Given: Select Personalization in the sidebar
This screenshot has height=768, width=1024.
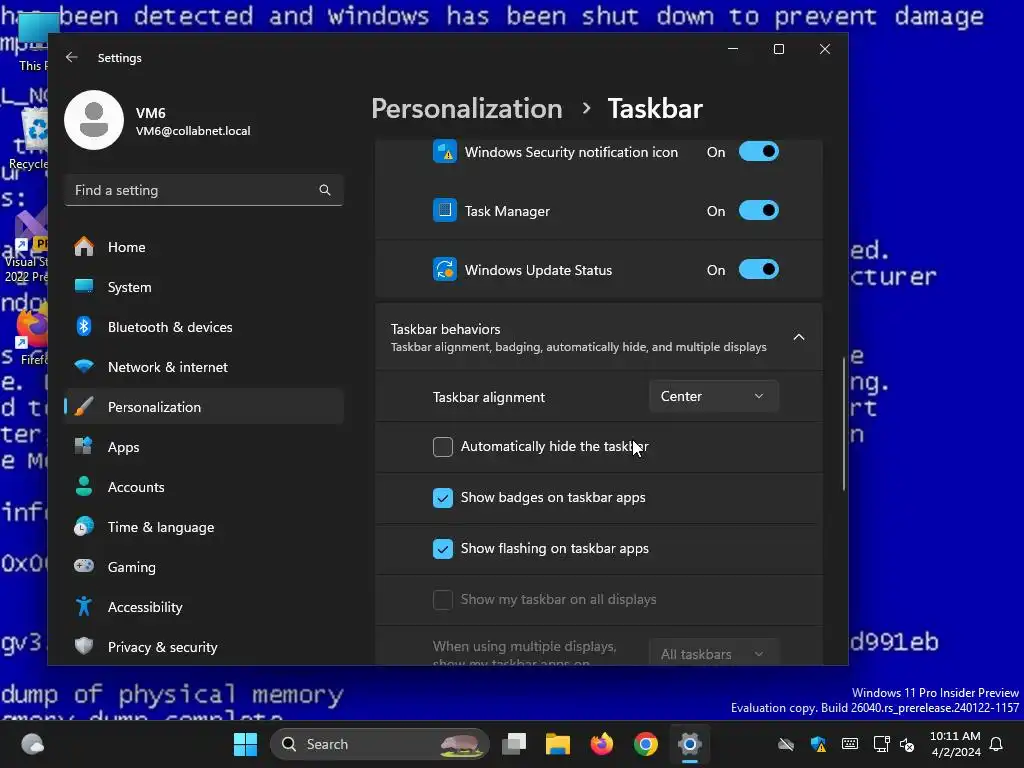Looking at the screenshot, I should click(x=204, y=407).
